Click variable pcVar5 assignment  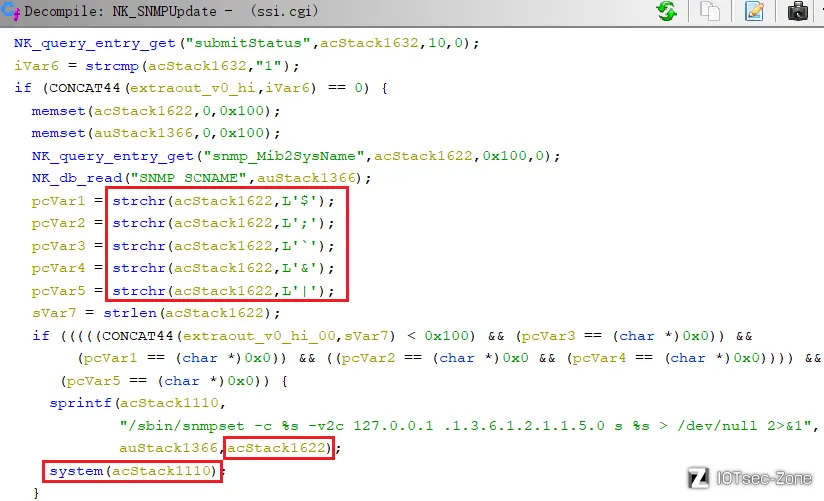click(58, 291)
